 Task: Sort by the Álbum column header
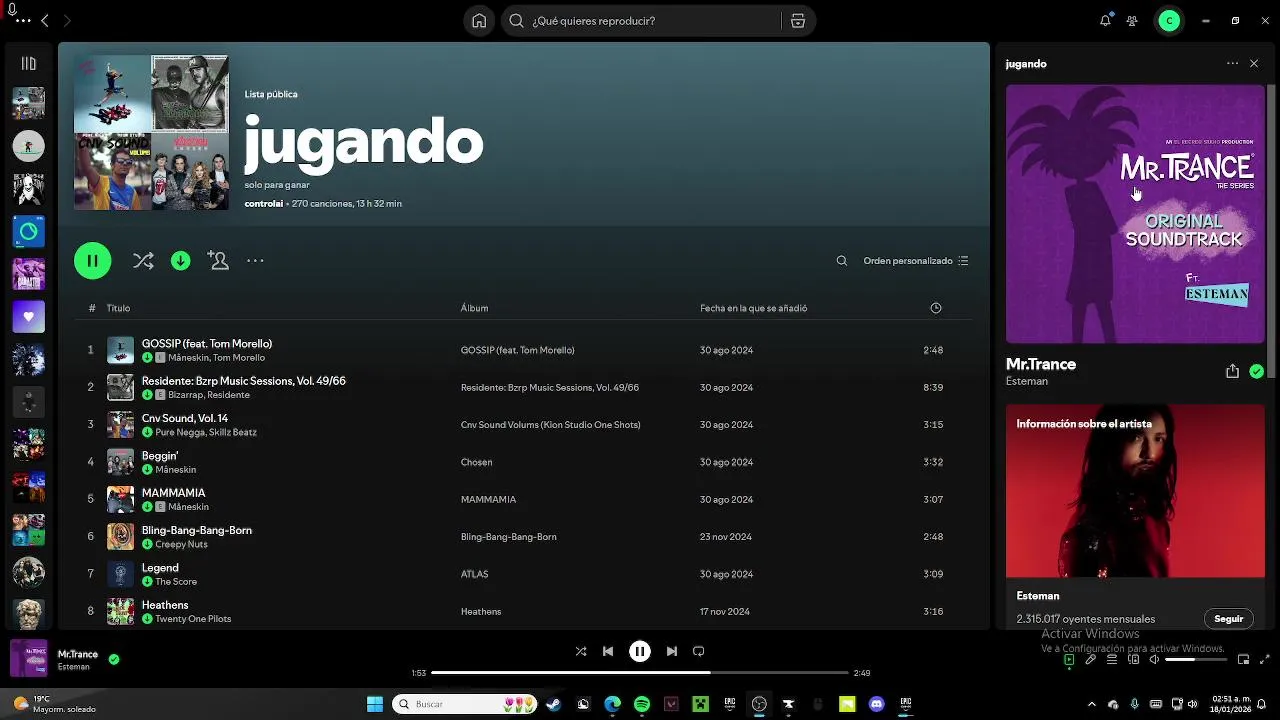pos(474,308)
